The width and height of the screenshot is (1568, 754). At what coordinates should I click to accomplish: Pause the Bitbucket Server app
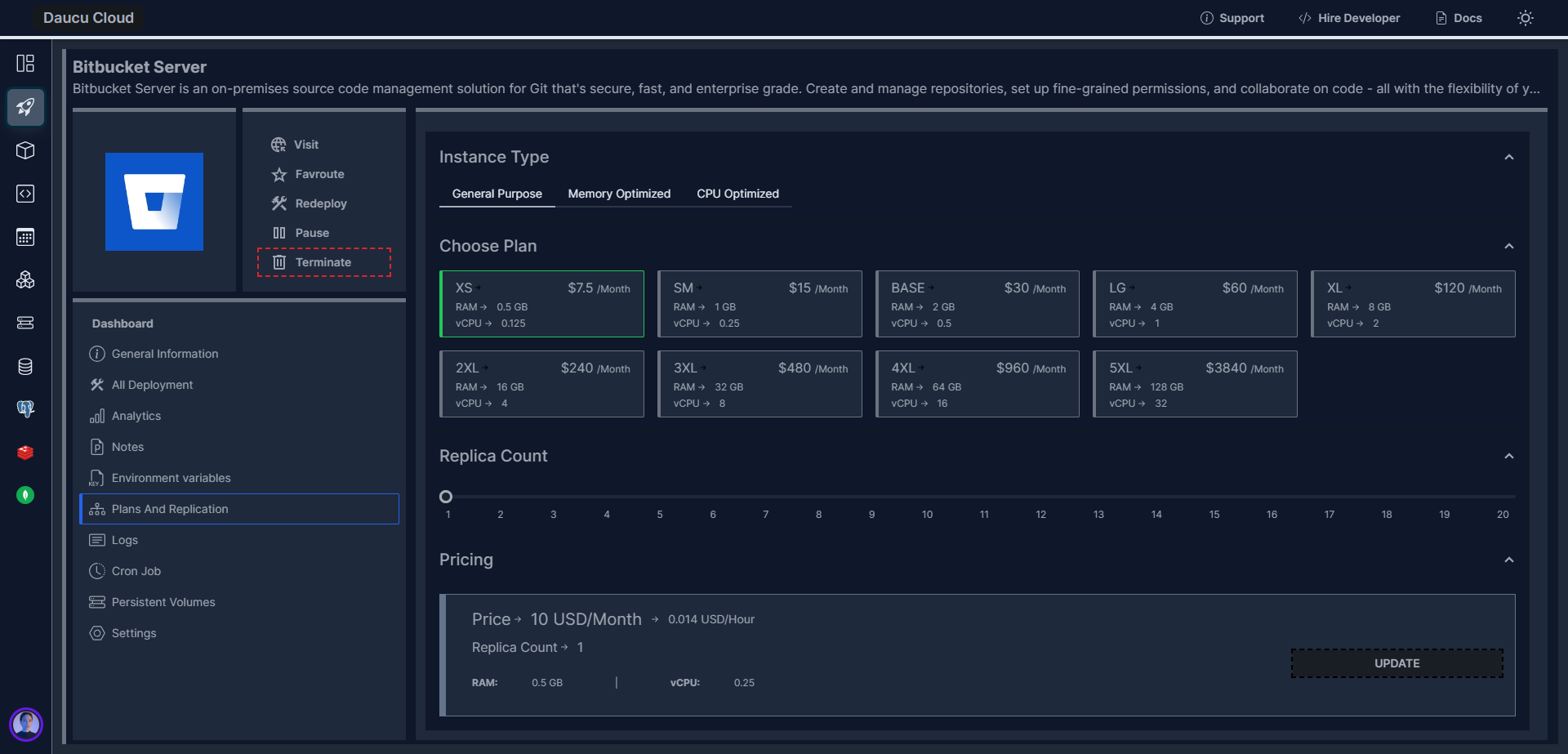[x=301, y=233]
